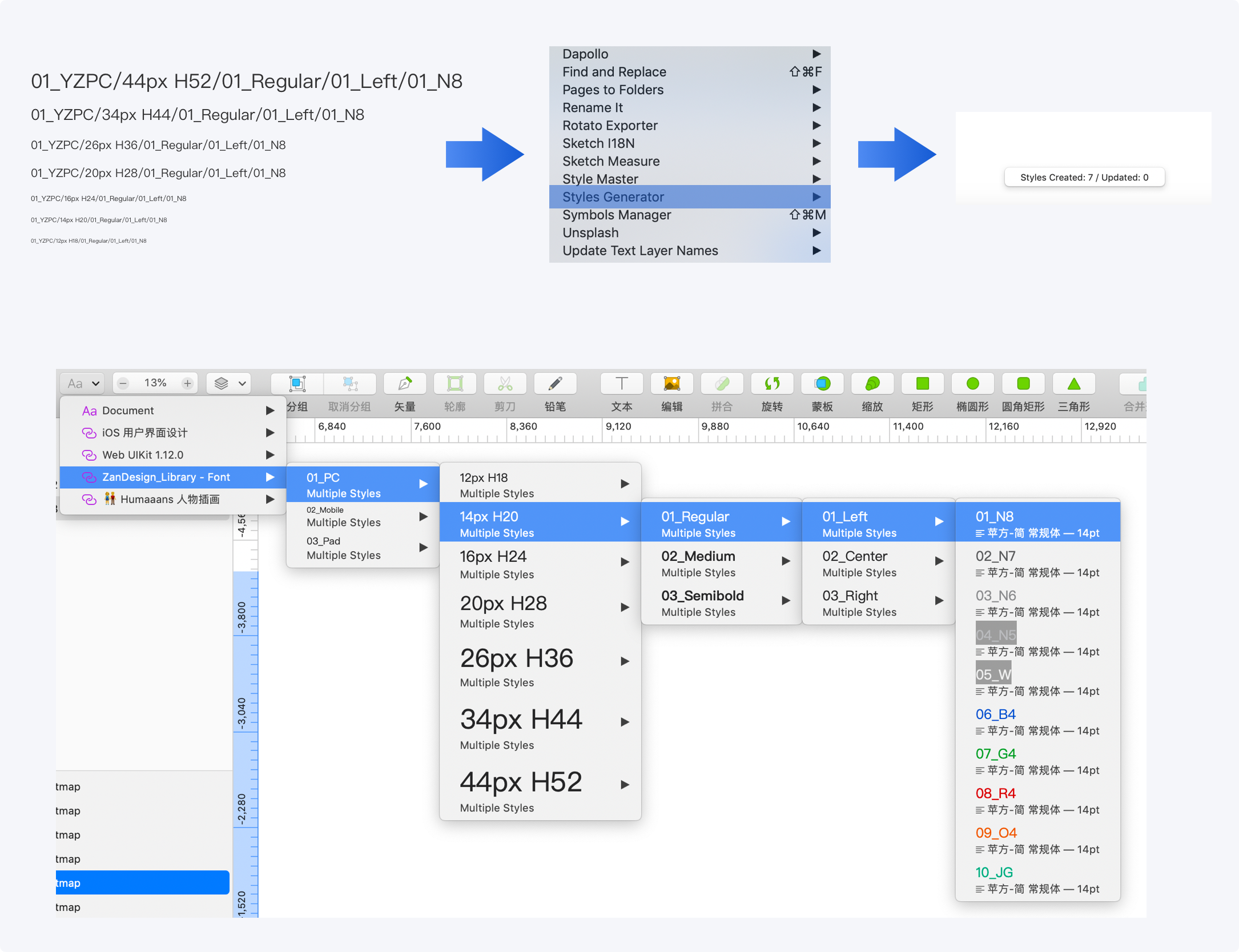Click the Rotate tool icon
Image resolution: width=1239 pixels, height=952 pixels.
772,383
